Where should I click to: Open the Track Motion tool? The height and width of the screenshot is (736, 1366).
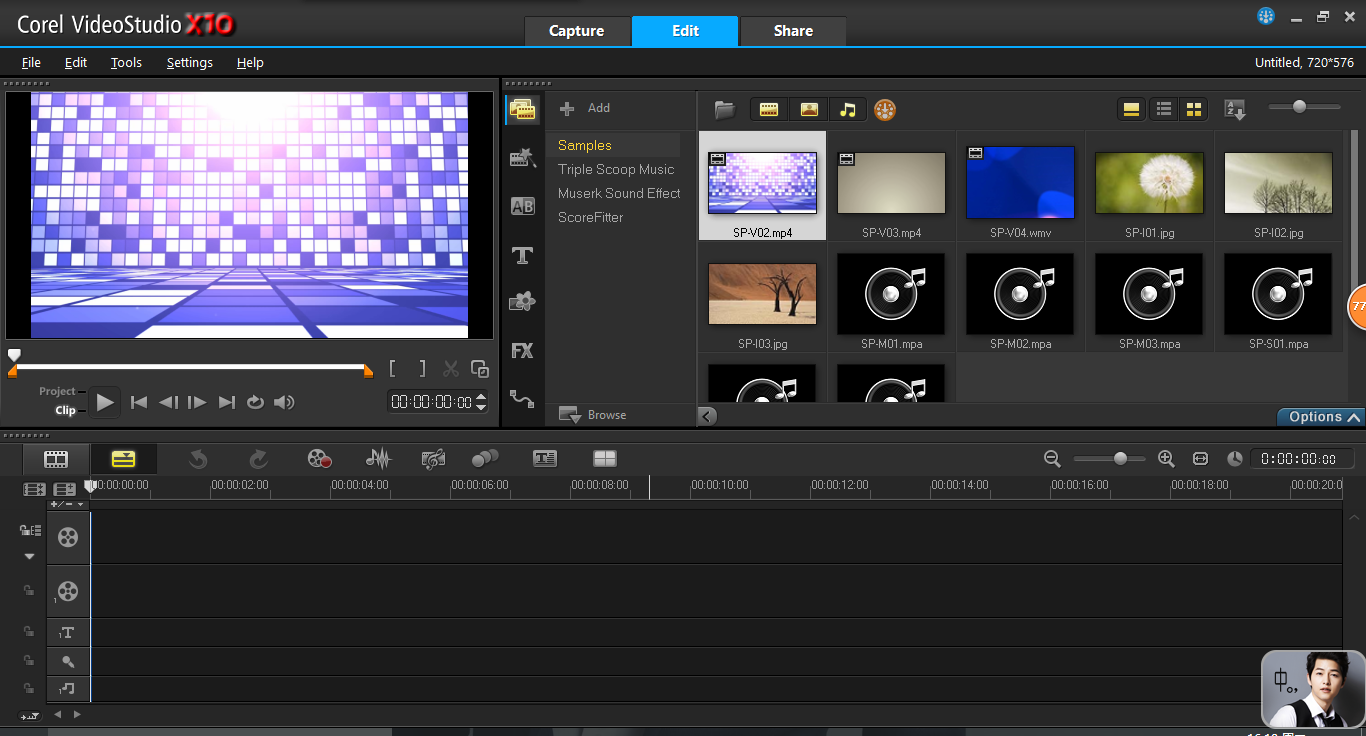[x=485, y=458]
